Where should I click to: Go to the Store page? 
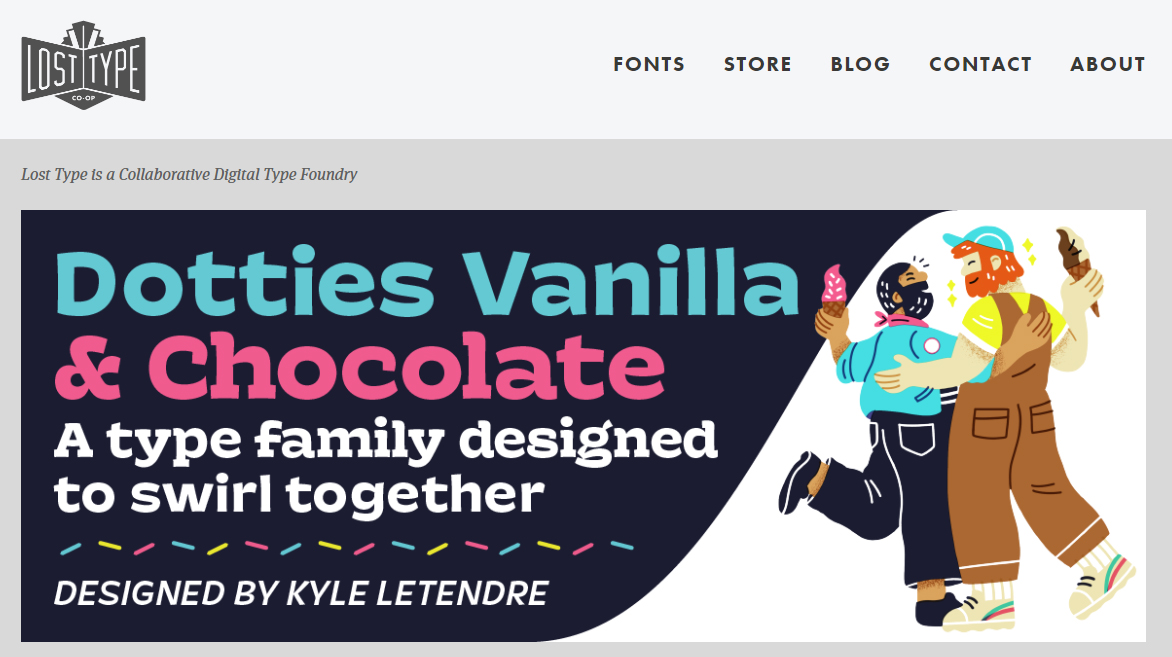(758, 64)
